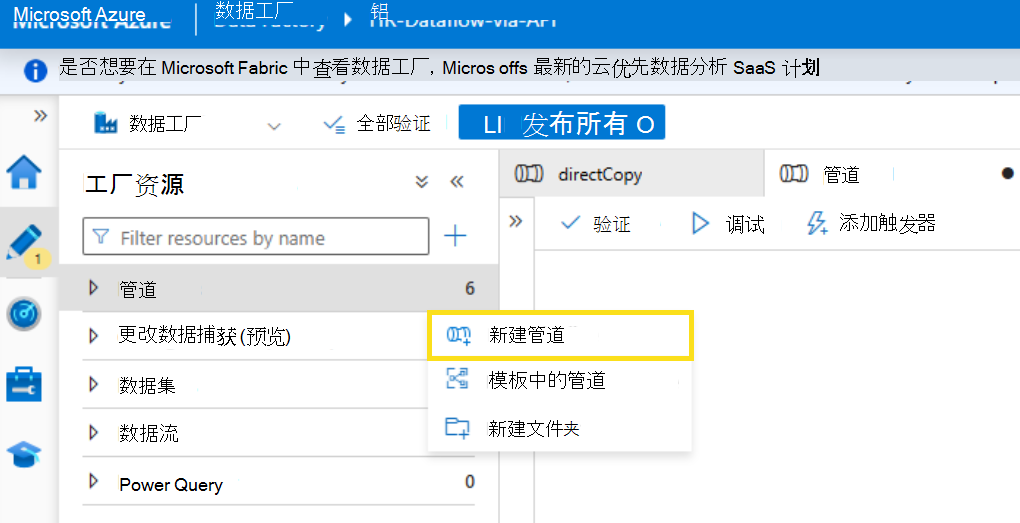Click 验证 validate in pipeline toolbar
The width and height of the screenshot is (1020, 523).
pyautogui.click(x=596, y=223)
